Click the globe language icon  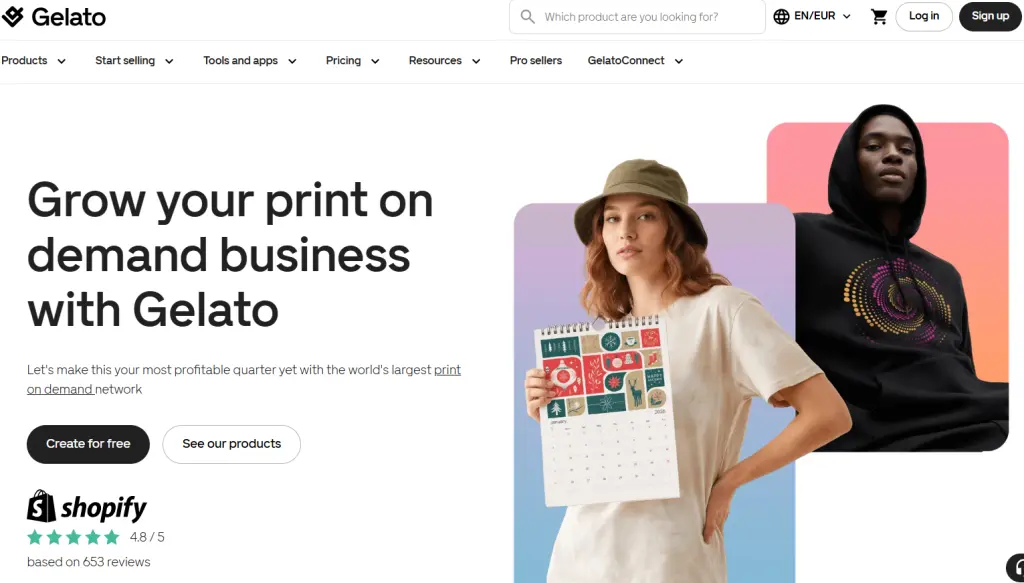[x=781, y=16]
